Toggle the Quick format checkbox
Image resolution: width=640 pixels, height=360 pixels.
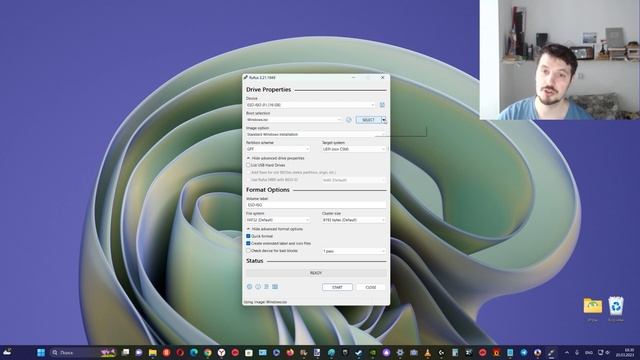pos(248,236)
